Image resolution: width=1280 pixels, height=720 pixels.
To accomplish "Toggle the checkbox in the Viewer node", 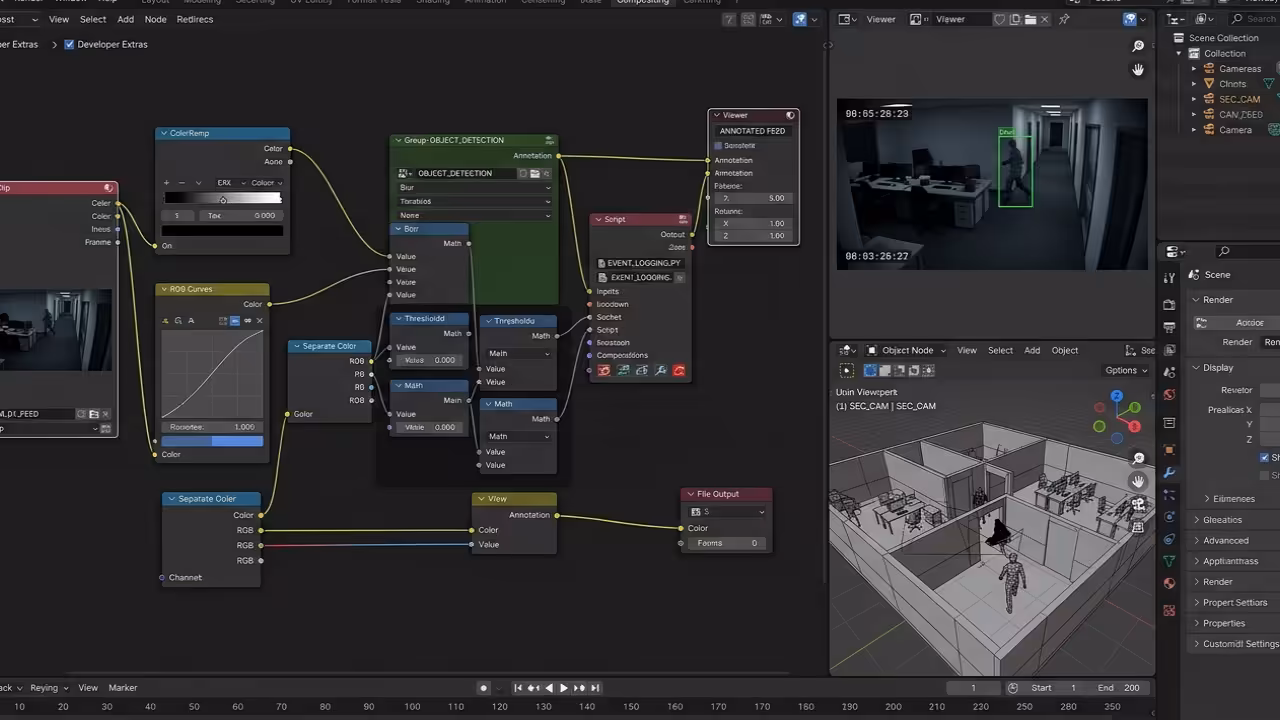I will click(x=718, y=146).
